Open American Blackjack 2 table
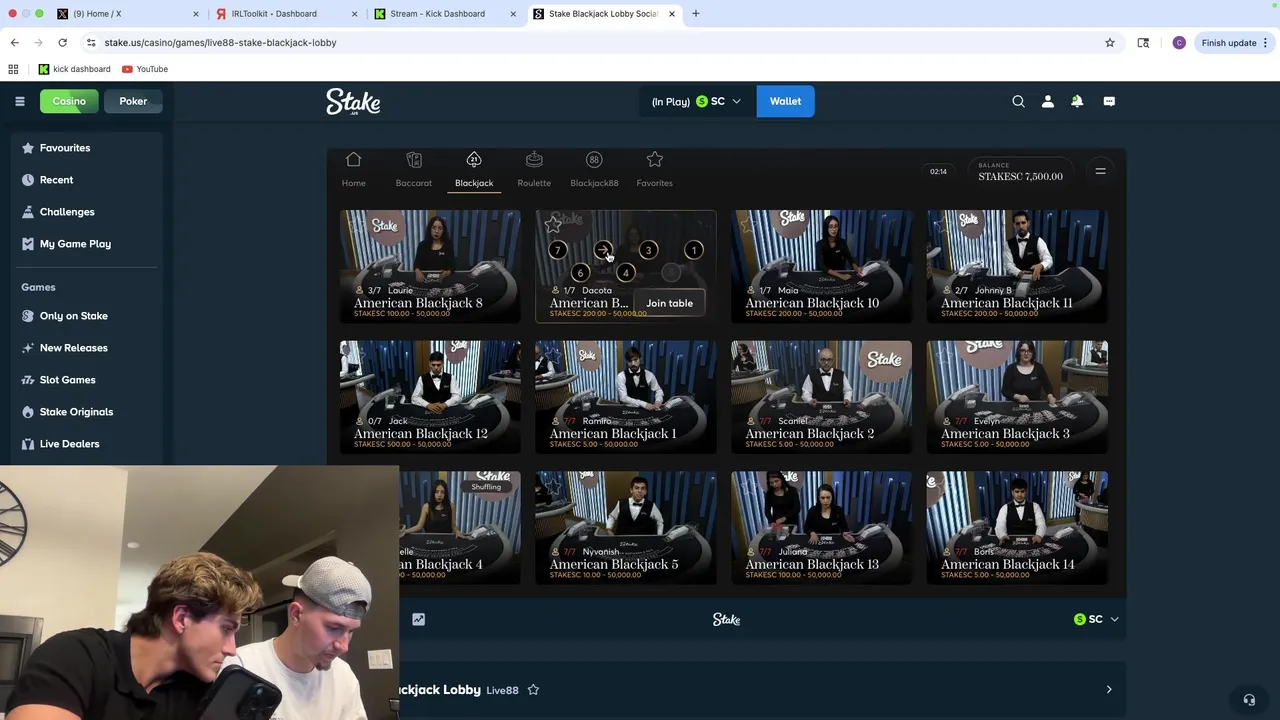The width and height of the screenshot is (1280, 720). [x=821, y=397]
